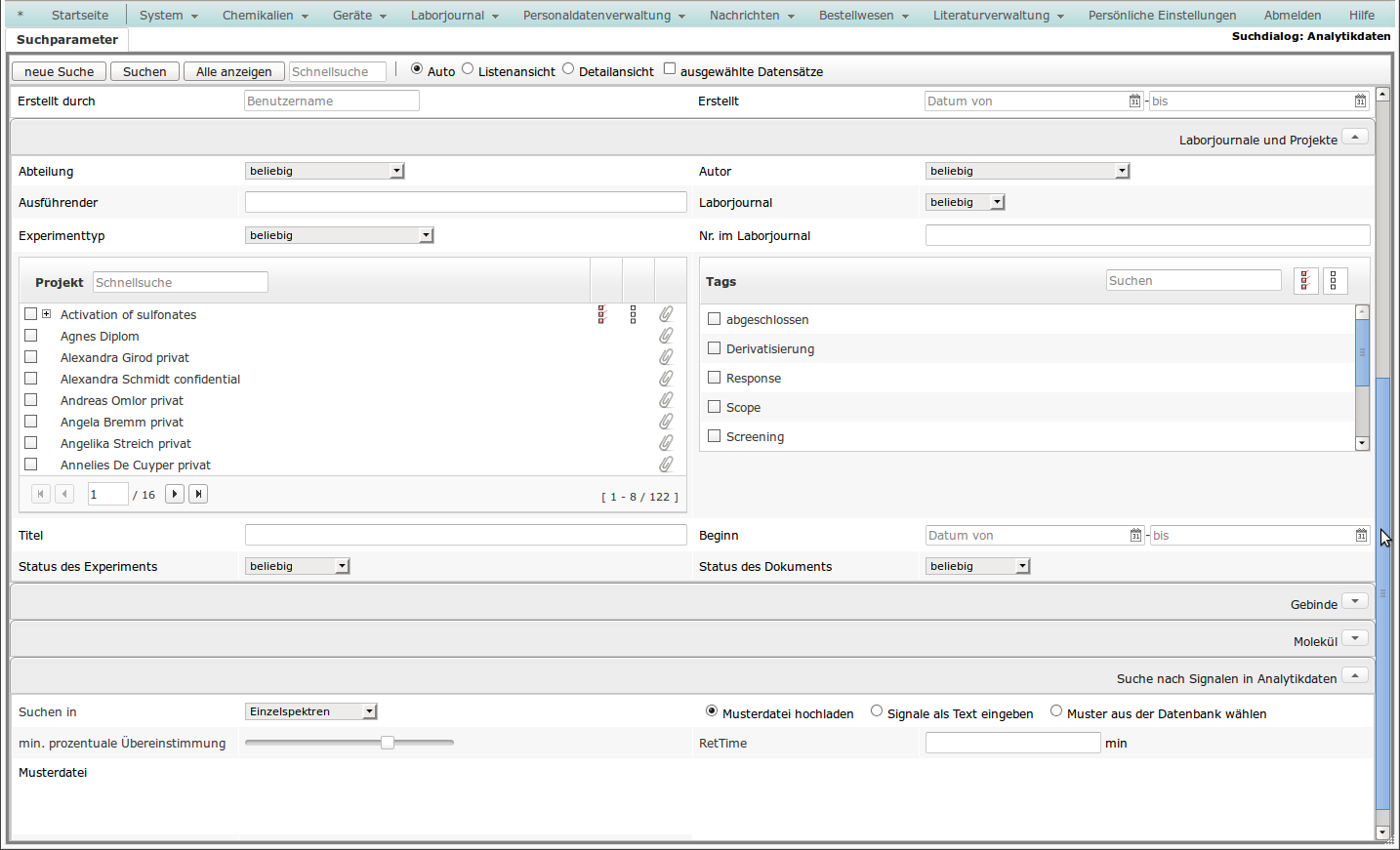Open calendar picker for Erstellt Datum von
The height and width of the screenshot is (850, 1400).
pos(1134,101)
